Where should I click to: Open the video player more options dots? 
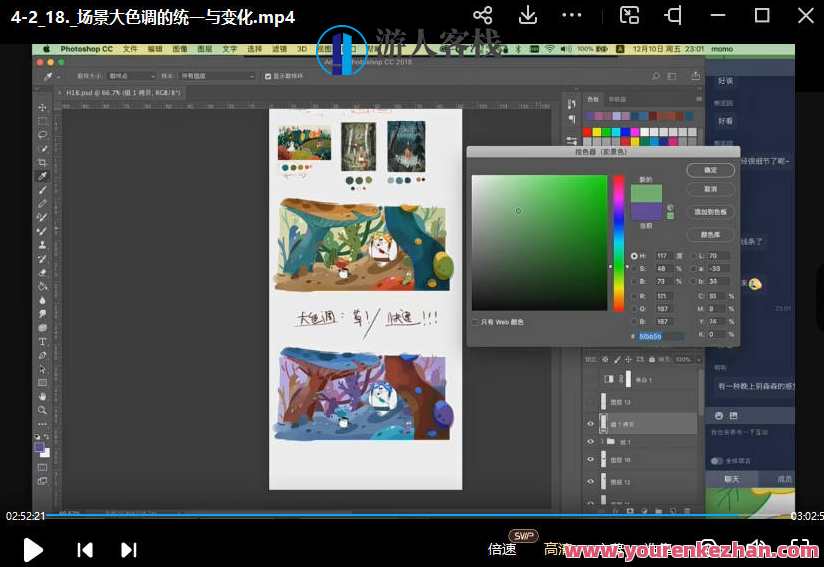(572, 15)
